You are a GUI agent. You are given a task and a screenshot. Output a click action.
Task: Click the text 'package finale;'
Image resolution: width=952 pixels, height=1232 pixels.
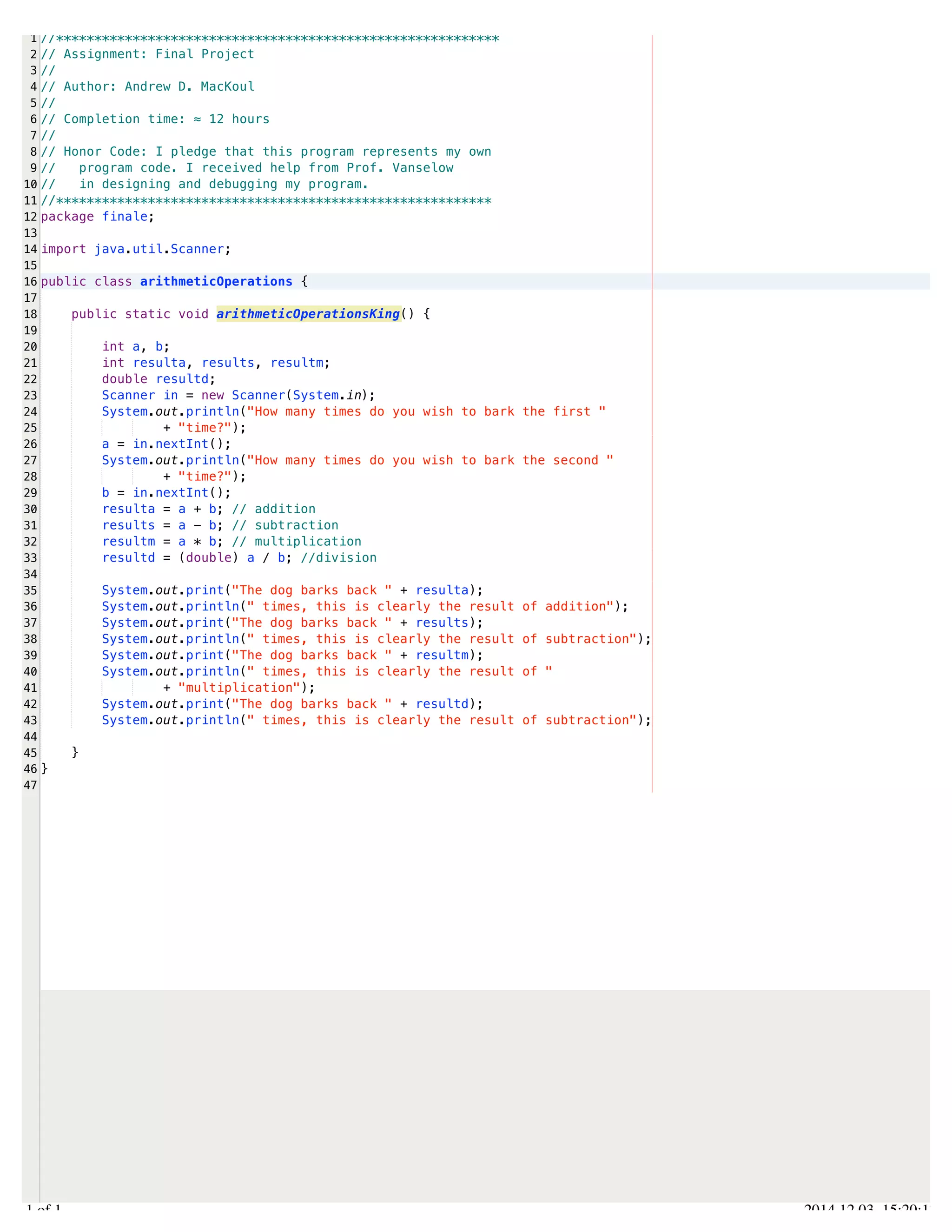[98, 217]
